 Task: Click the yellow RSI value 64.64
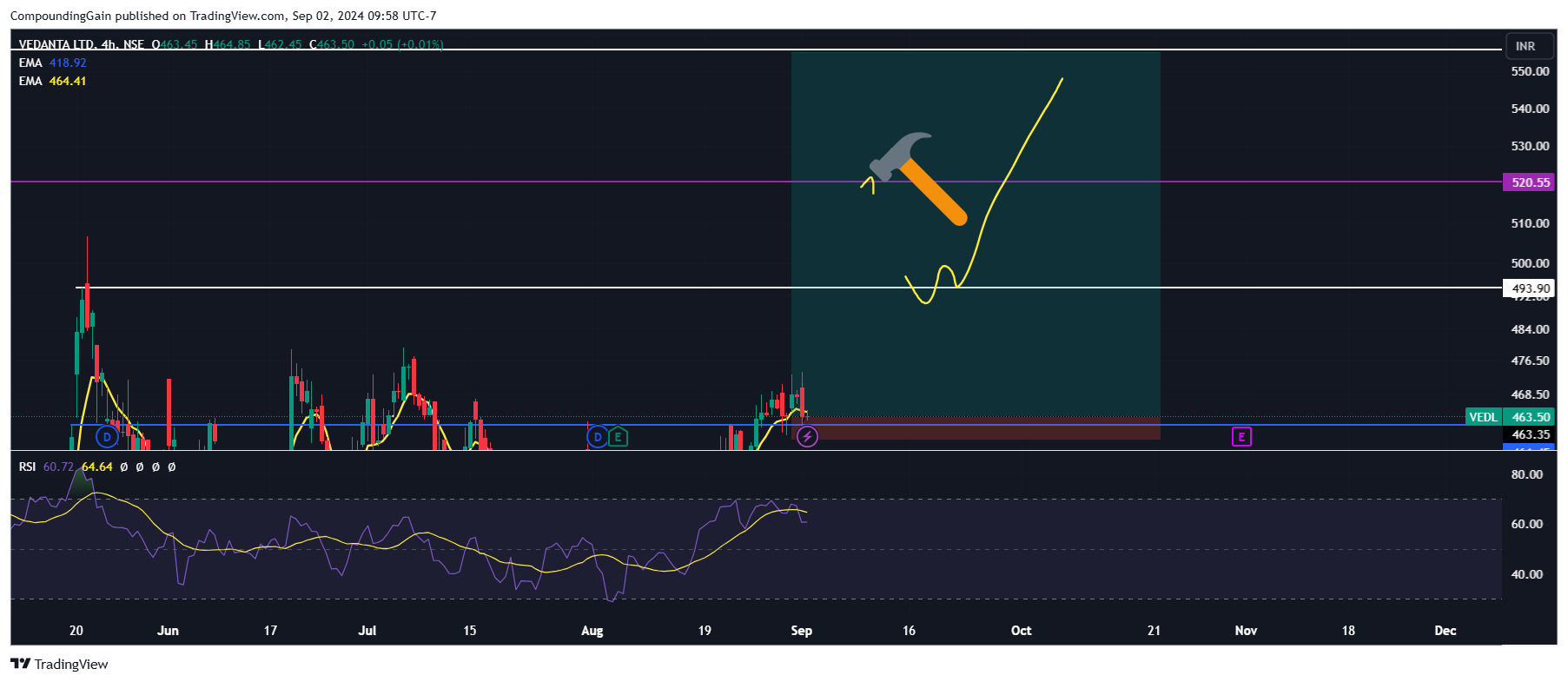(96, 467)
